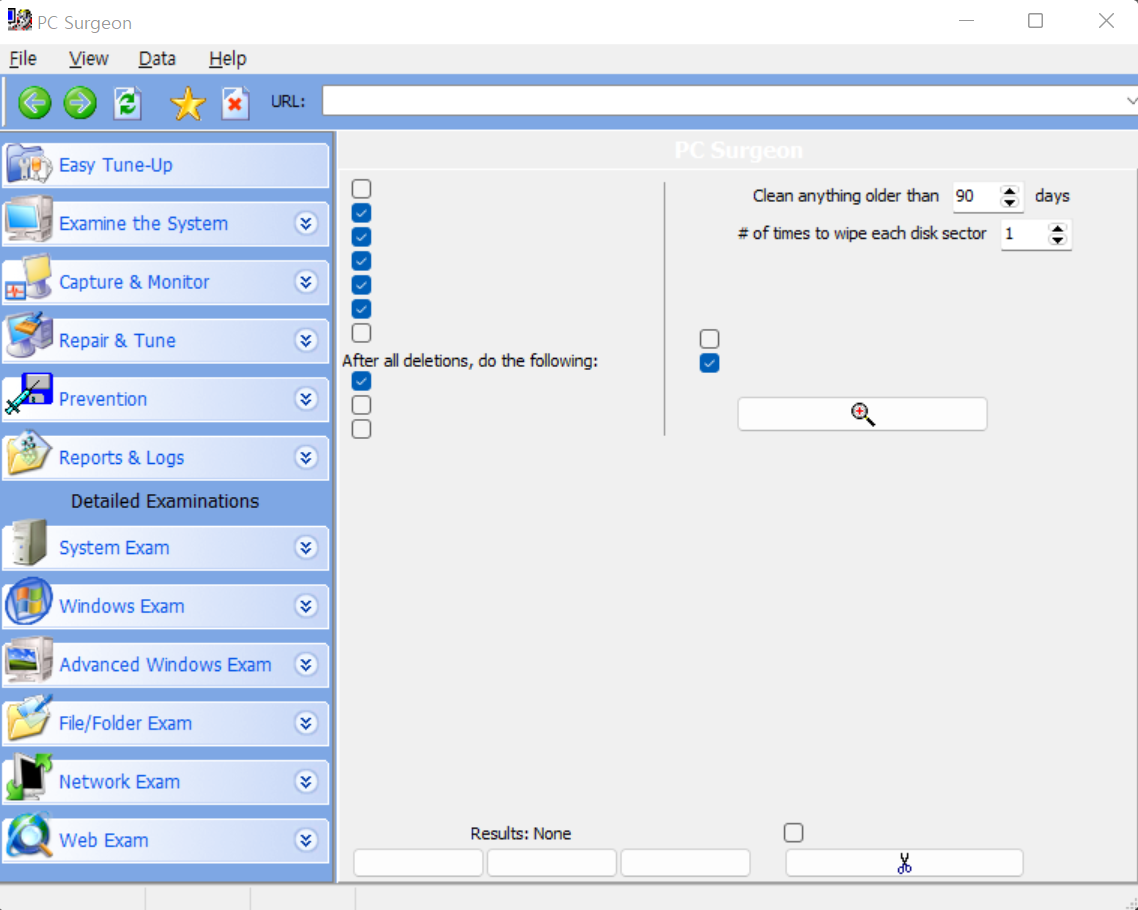This screenshot has width=1138, height=910.
Task: Open the View menu
Action: [x=89, y=59]
